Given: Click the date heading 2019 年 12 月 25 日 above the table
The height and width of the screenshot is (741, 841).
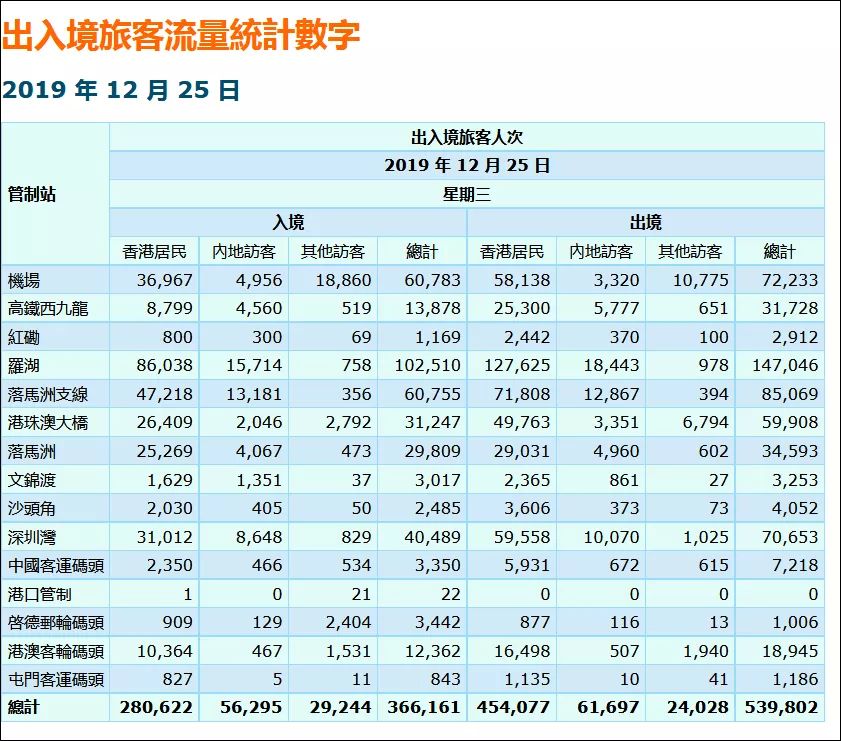Looking at the screenshot, I should (121, 90).
